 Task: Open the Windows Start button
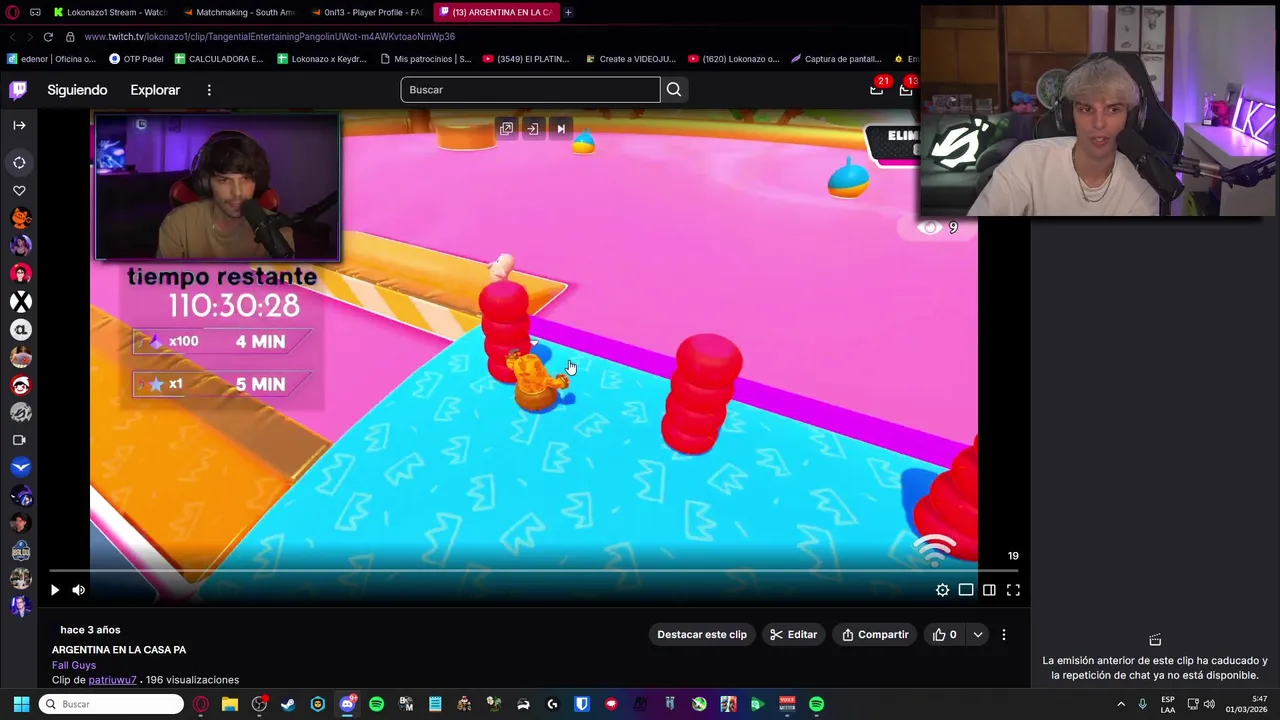tap(21, 704)
